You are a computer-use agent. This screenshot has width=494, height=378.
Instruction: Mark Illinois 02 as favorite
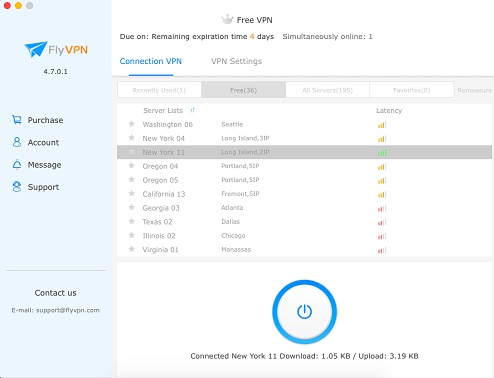(x=132, y=235)
